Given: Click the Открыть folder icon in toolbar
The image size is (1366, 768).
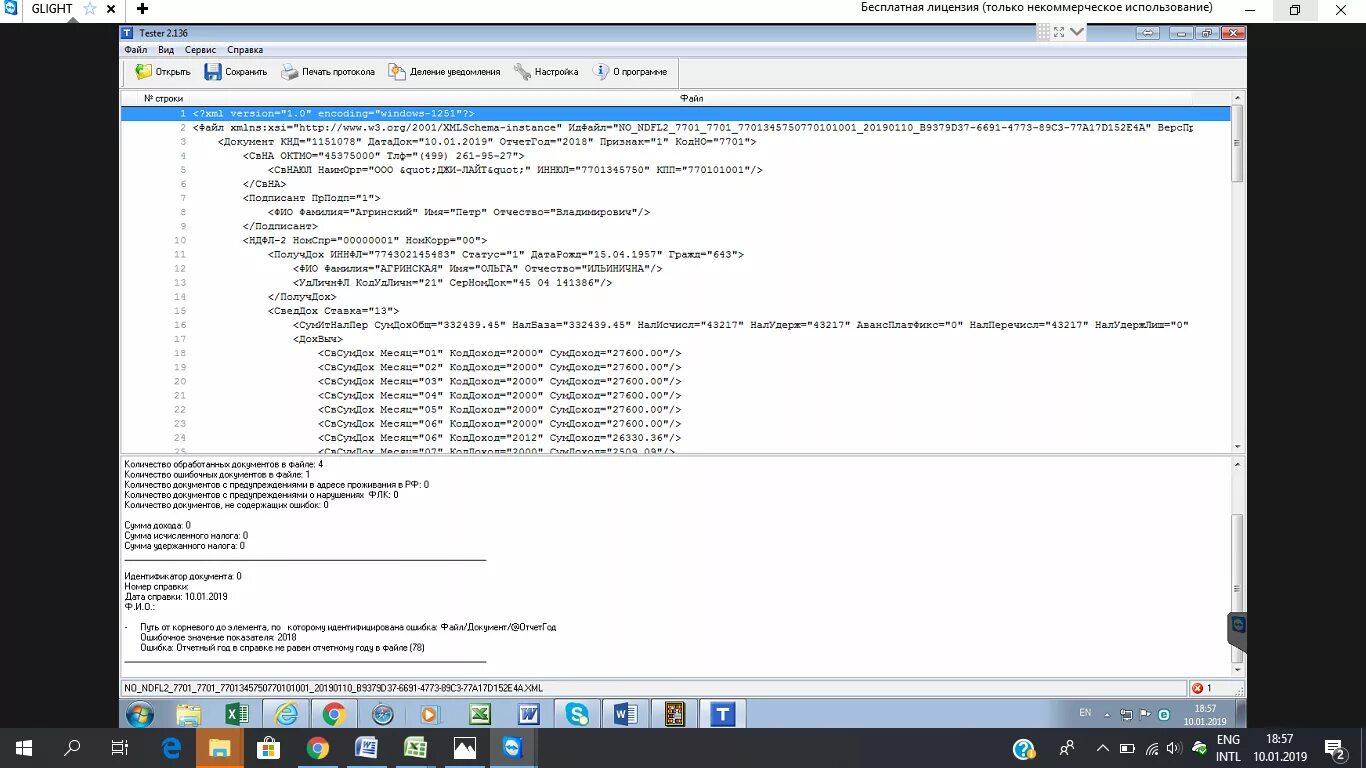Looking at the screenshot, I should [x=144, y=72].
